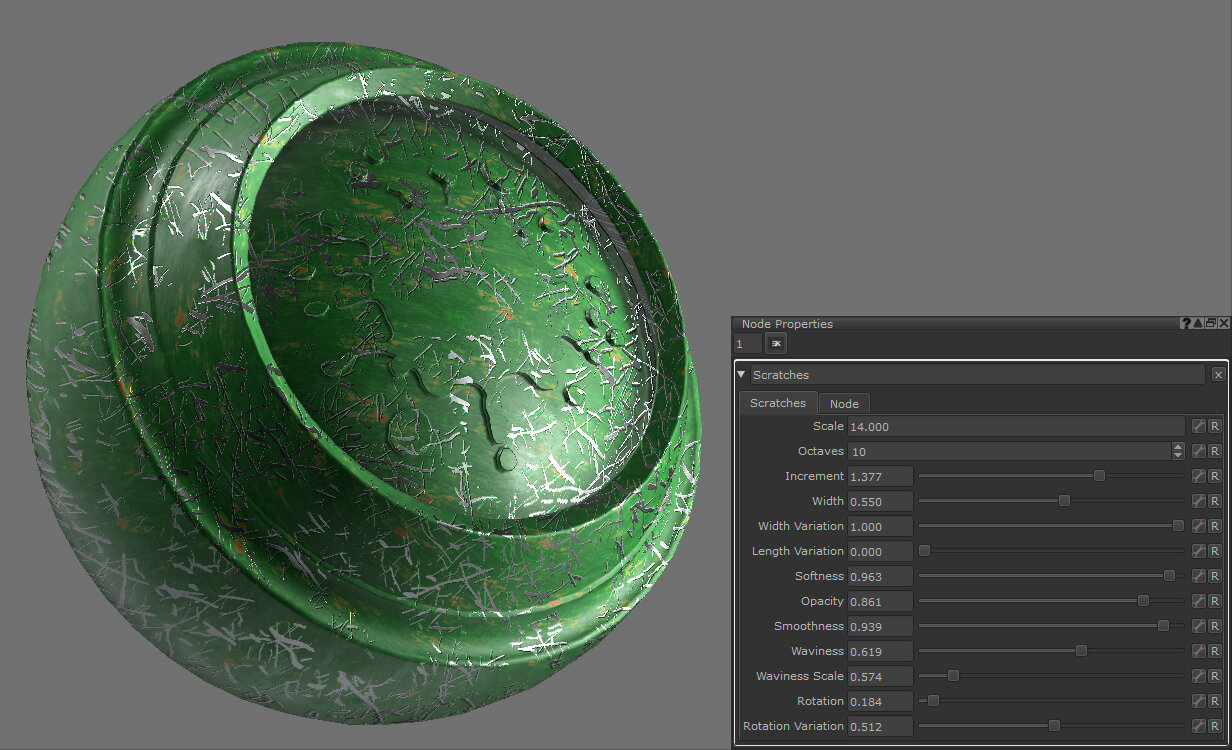Collapse the Node Properties panel with the triangle icon

pyautogui.click(x=1198, y=324)
